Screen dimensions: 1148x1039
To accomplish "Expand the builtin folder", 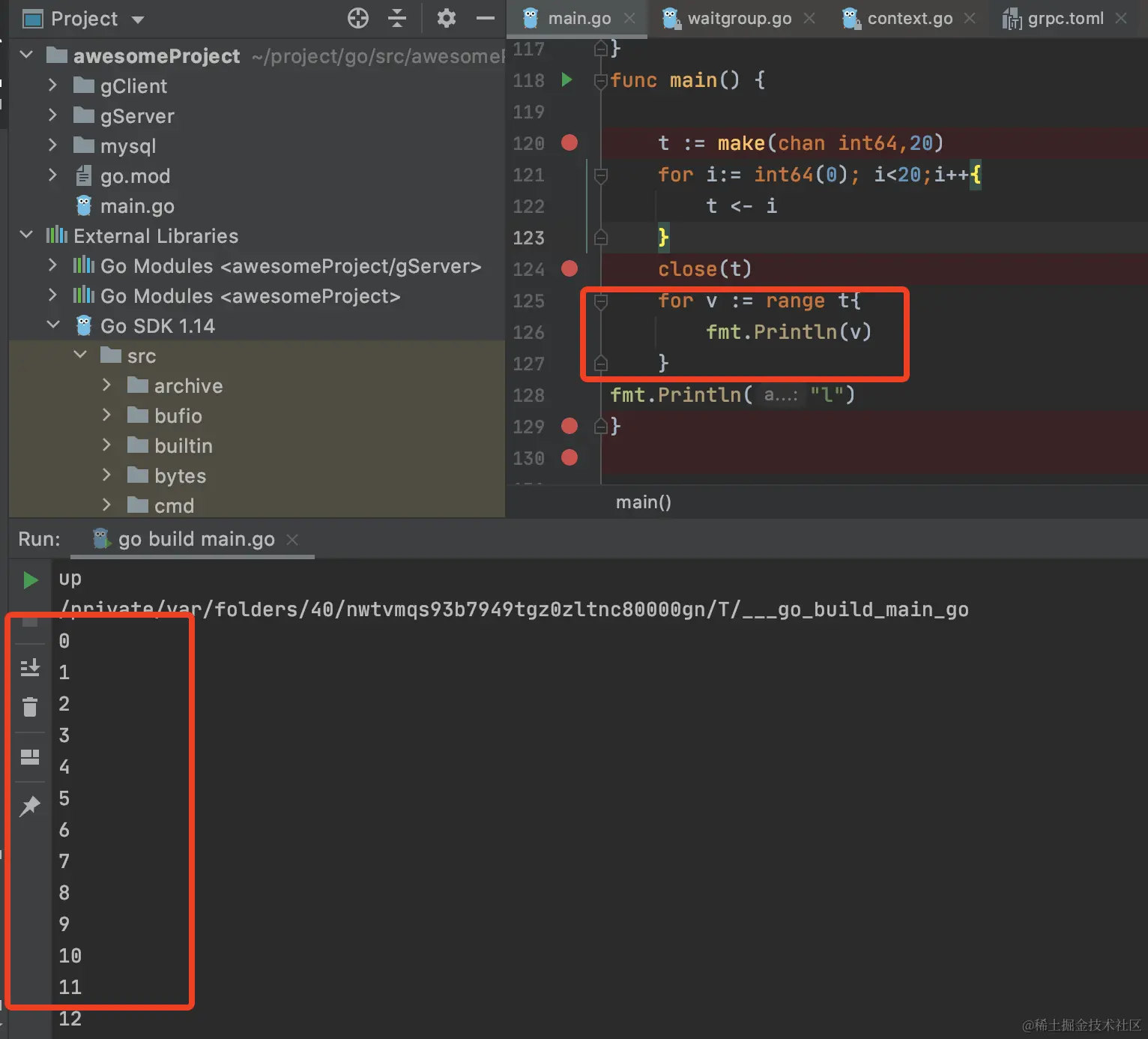I will (106, 445).
